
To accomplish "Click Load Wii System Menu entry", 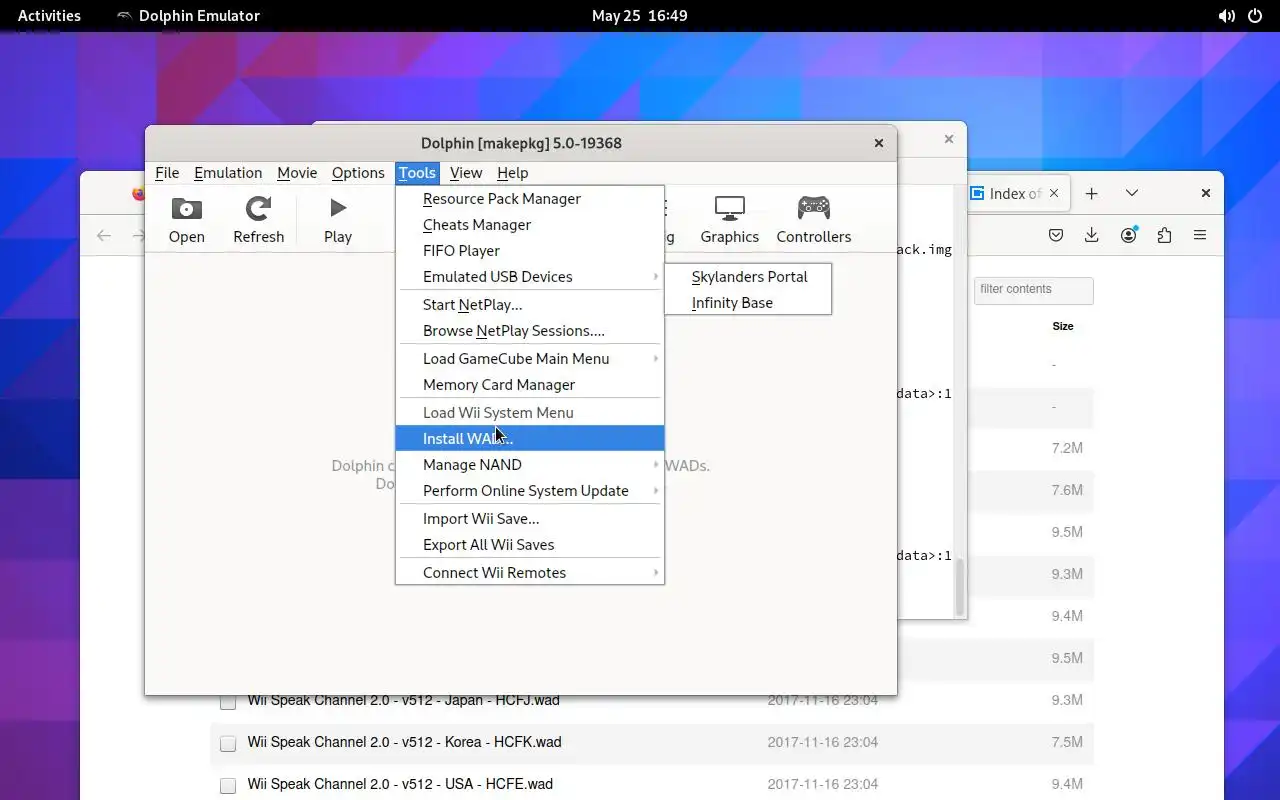I will point(530,412).
